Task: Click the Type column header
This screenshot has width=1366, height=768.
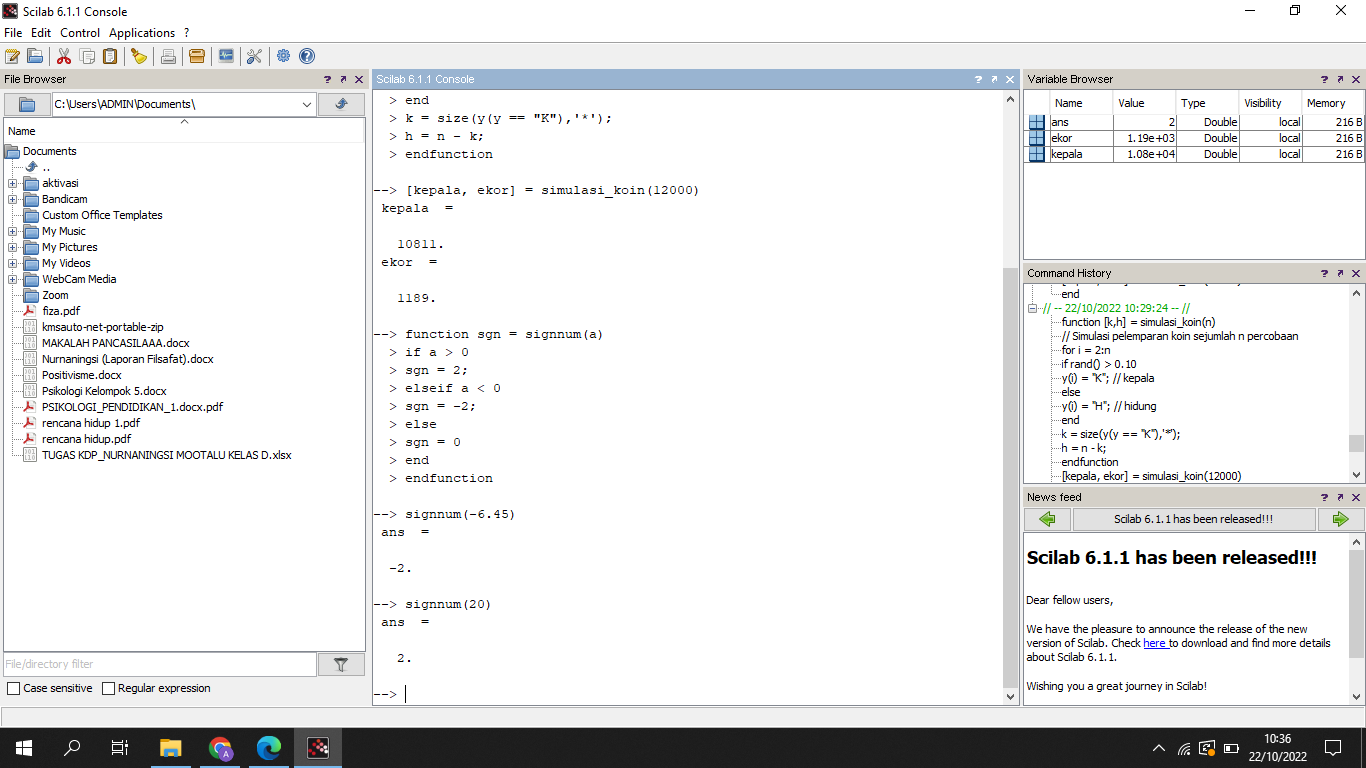Action: [1207, 103]
